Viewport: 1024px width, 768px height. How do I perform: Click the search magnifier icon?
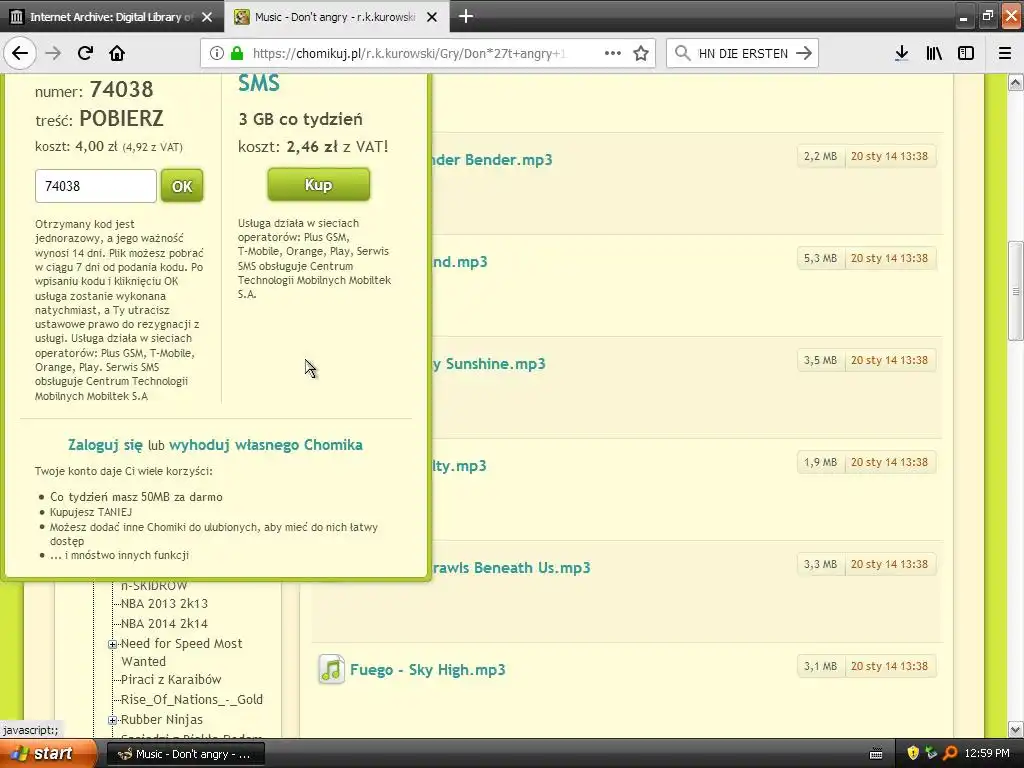pos(682,53)
